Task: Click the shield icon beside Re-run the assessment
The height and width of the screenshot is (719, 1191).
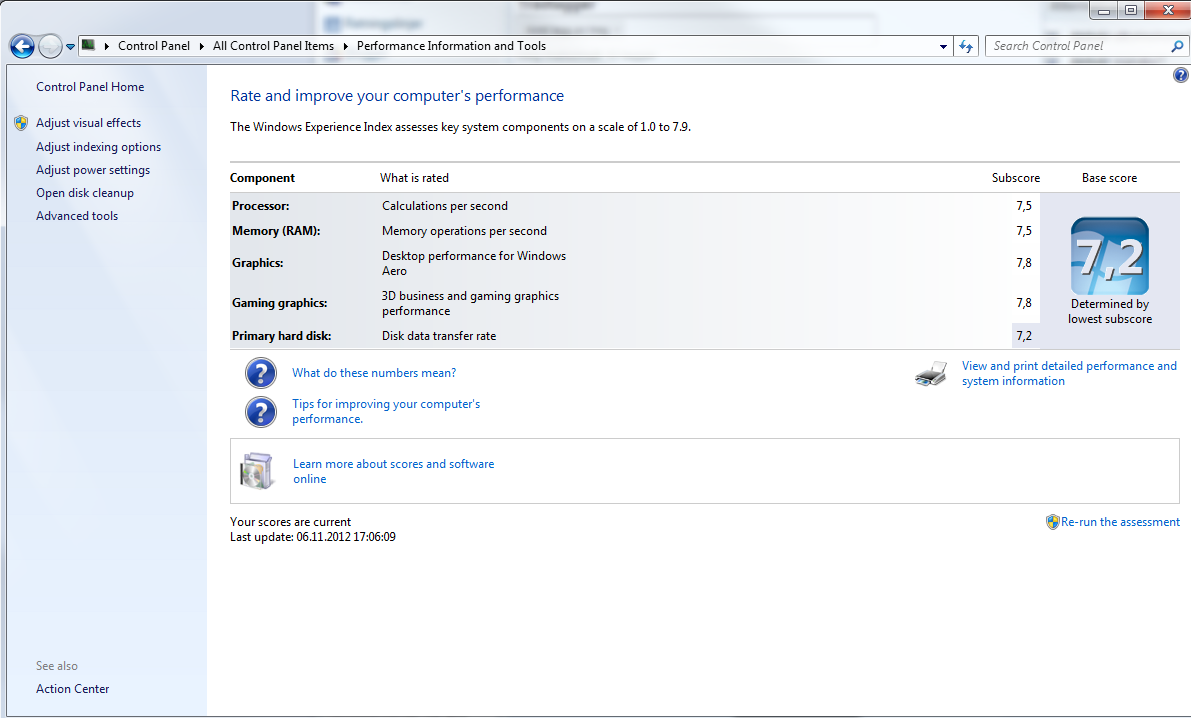Action: (1052, 522)
